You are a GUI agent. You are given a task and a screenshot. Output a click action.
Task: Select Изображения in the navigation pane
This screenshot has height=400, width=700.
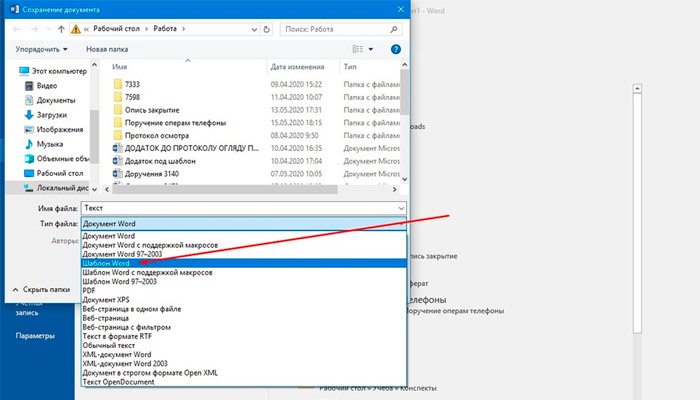(x=54, y=129)
